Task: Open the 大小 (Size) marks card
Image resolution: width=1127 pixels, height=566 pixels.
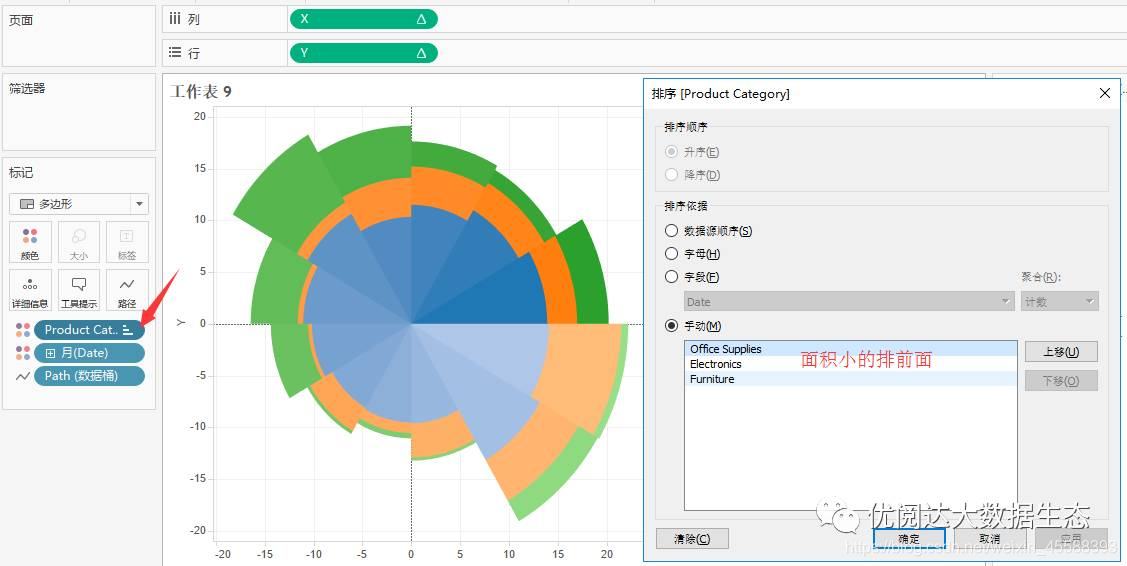Action: pos(79,242)
